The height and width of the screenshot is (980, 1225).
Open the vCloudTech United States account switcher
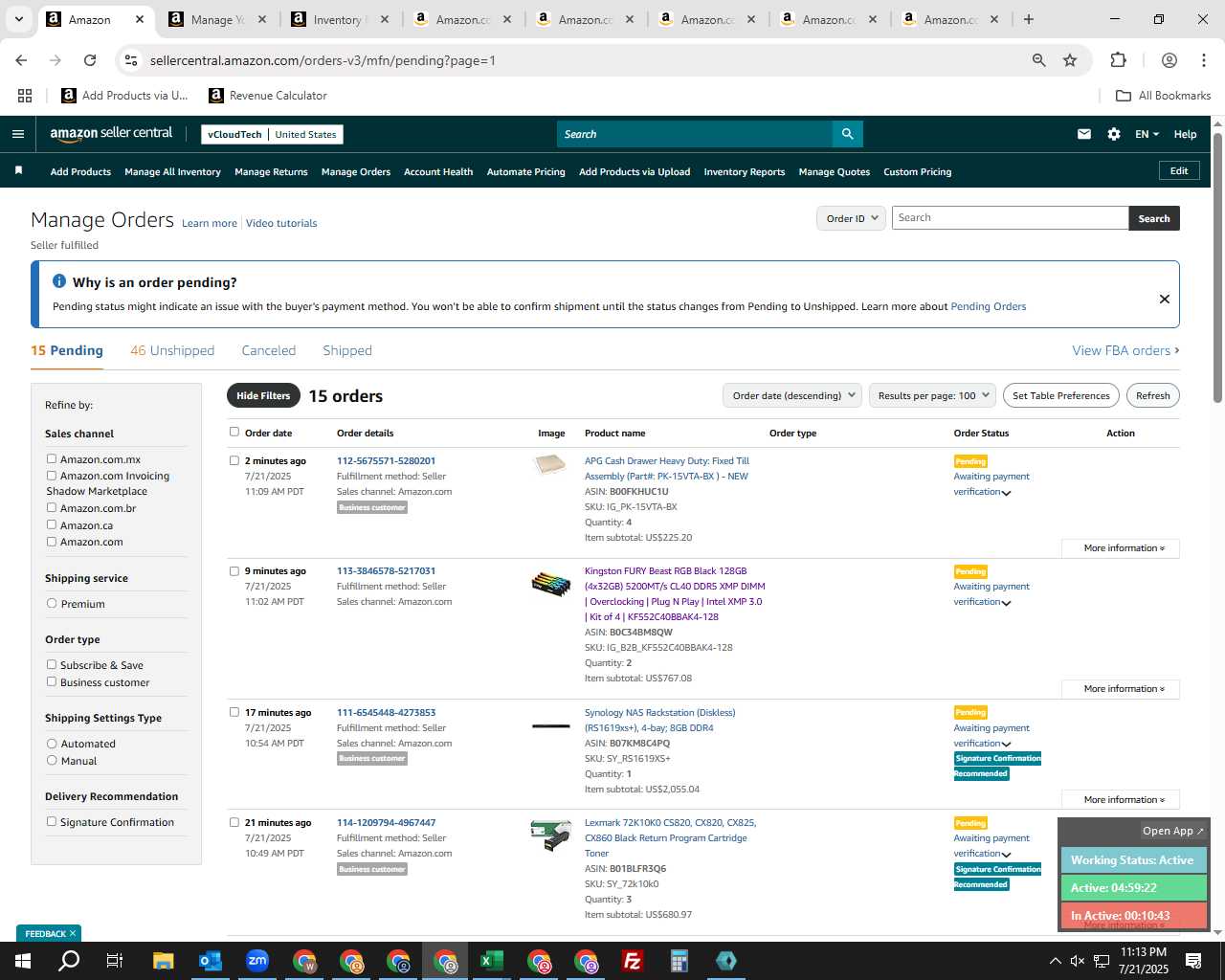[272, 134]
